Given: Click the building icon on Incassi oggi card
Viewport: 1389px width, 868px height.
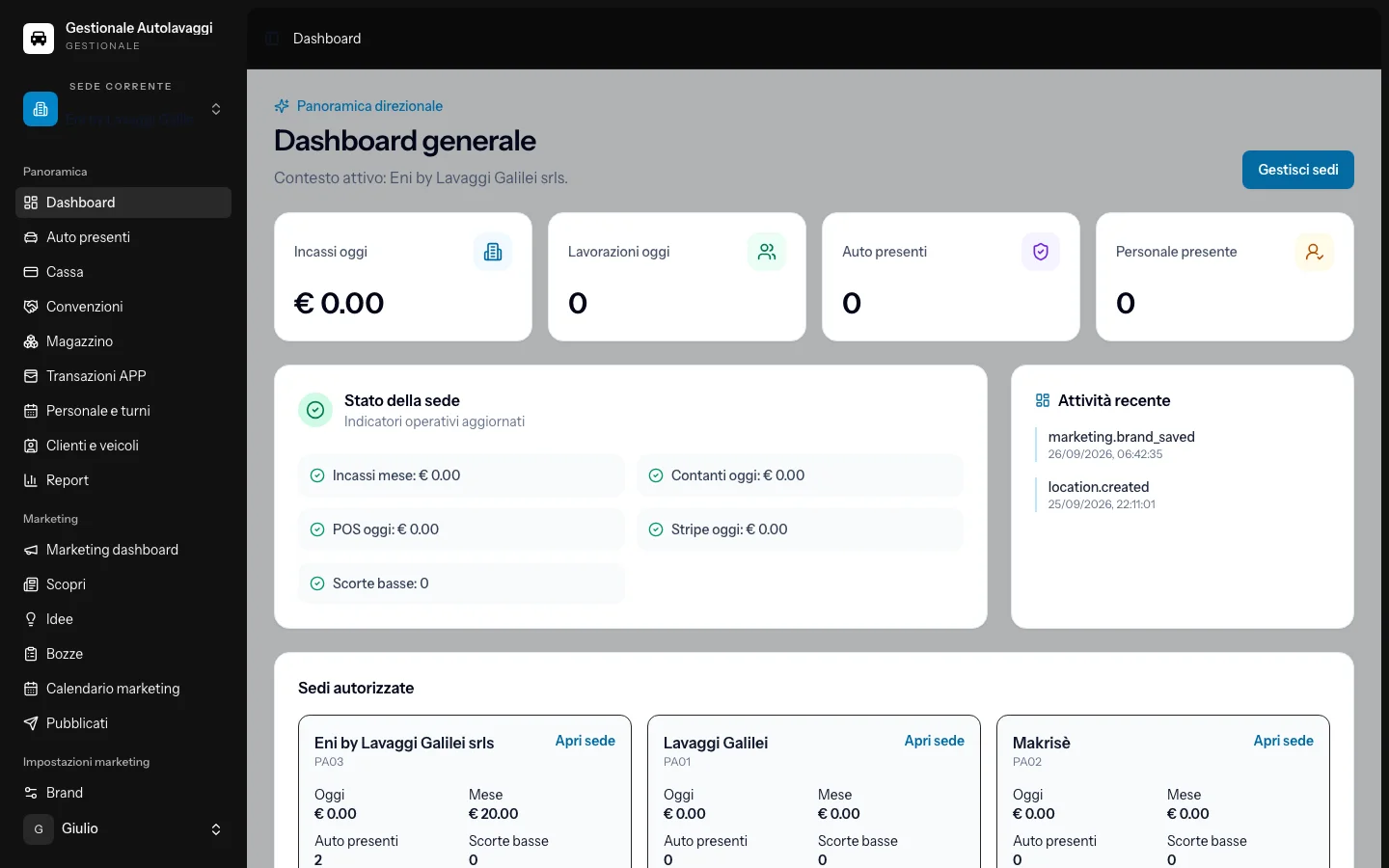Looking at the screenshot, I should (493, 252).
